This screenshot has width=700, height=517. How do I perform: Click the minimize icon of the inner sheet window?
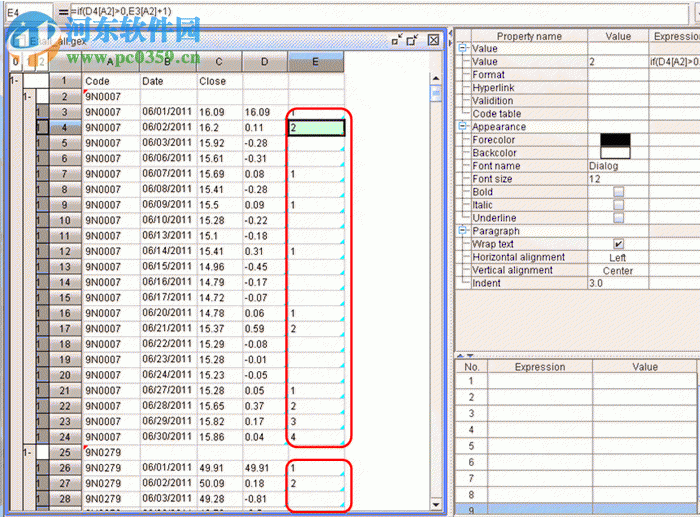click(x=397, y=40)
